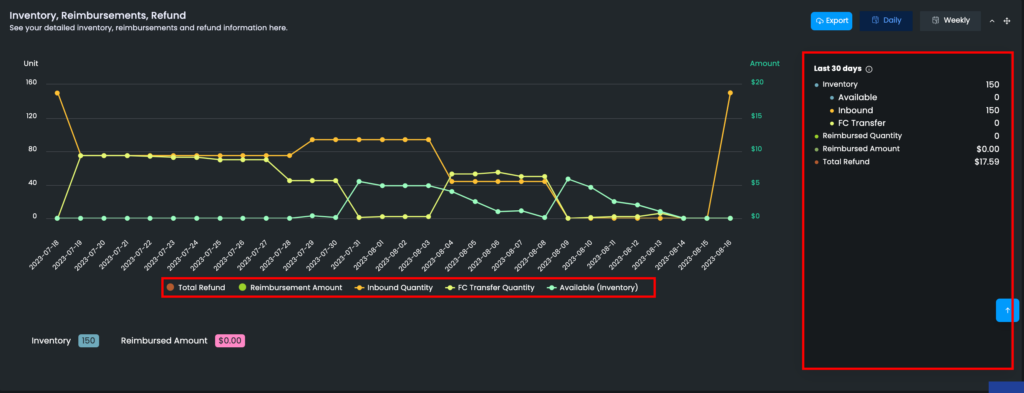This screenshot has height=393, width=1024.
Task: Click the info icon beside Last 30 days
Action: [x=869, y=69]
